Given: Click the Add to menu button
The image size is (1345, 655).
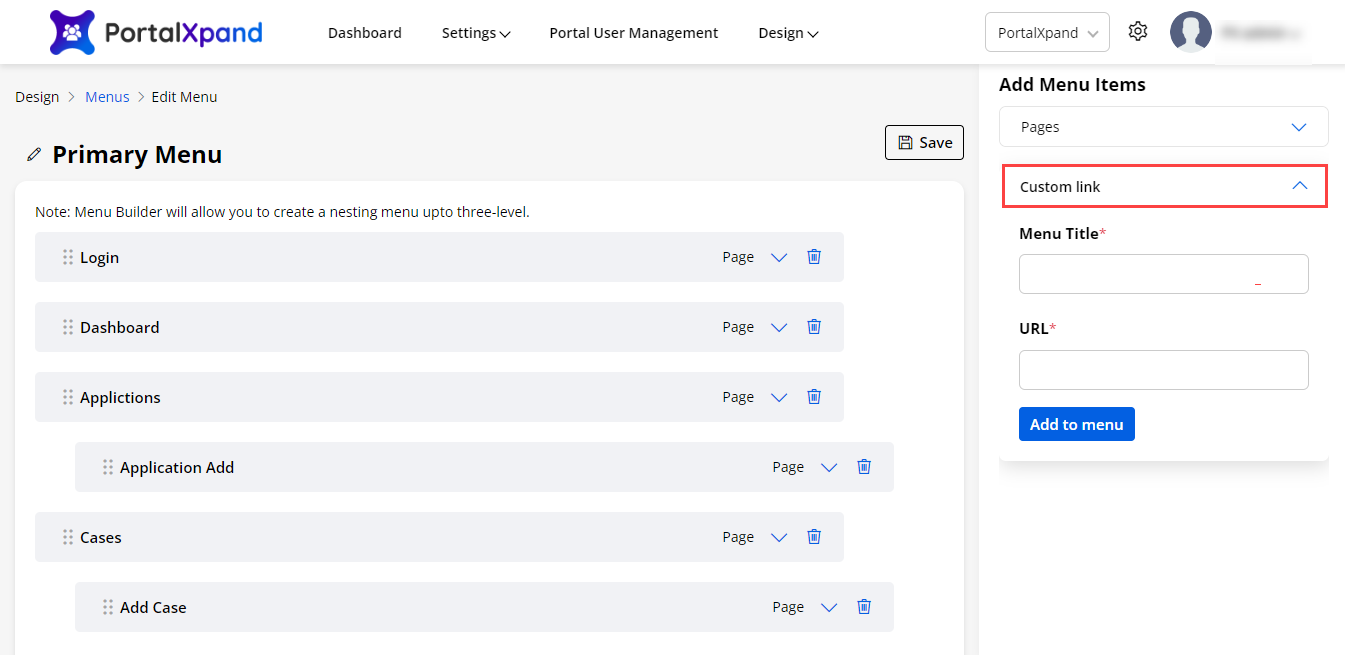Looking at the screenshot, I should click(1076, 424).
